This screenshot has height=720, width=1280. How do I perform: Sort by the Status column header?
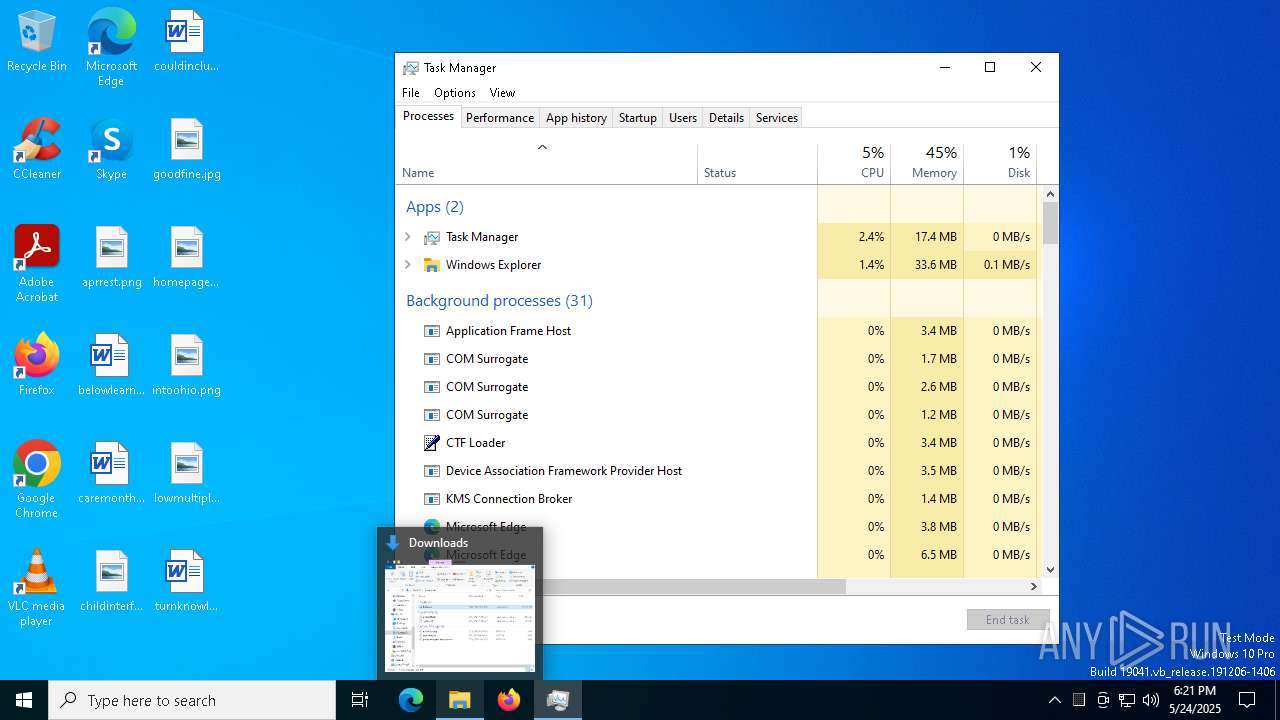coord(757,163)
